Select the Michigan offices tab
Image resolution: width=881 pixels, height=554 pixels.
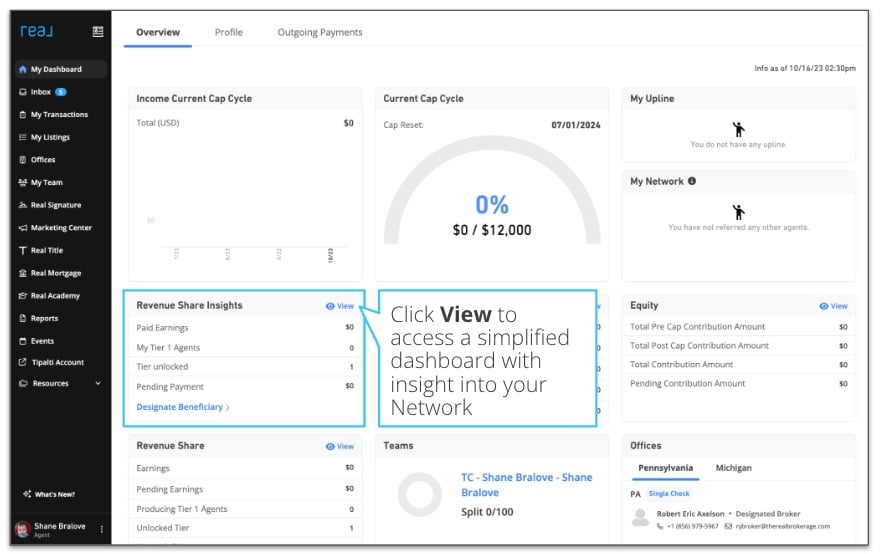[733, 468]
